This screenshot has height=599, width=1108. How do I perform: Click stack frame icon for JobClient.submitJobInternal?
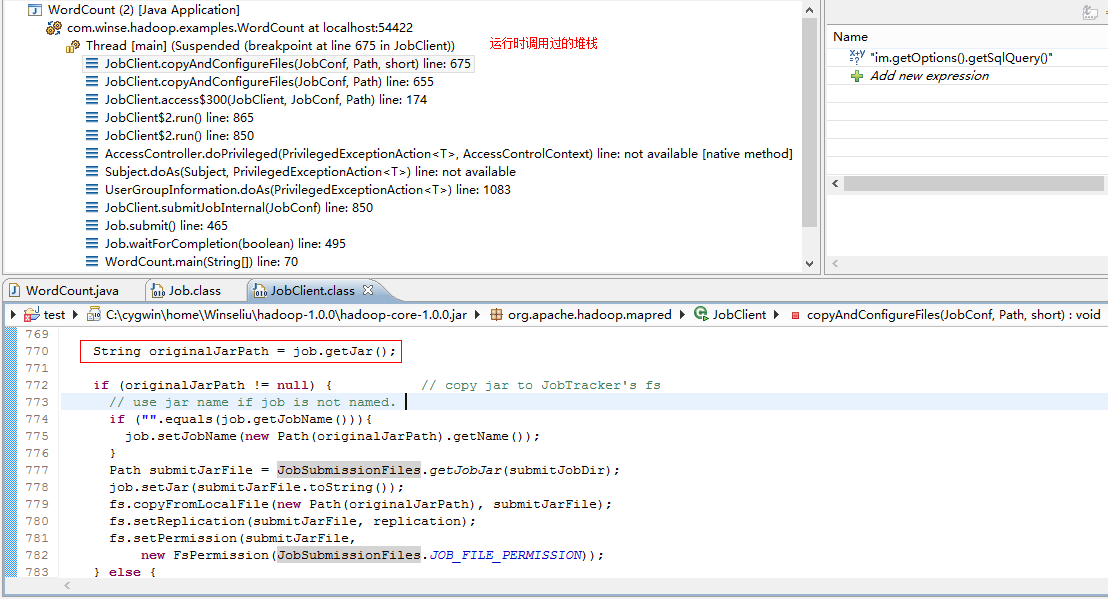[92, 208]
